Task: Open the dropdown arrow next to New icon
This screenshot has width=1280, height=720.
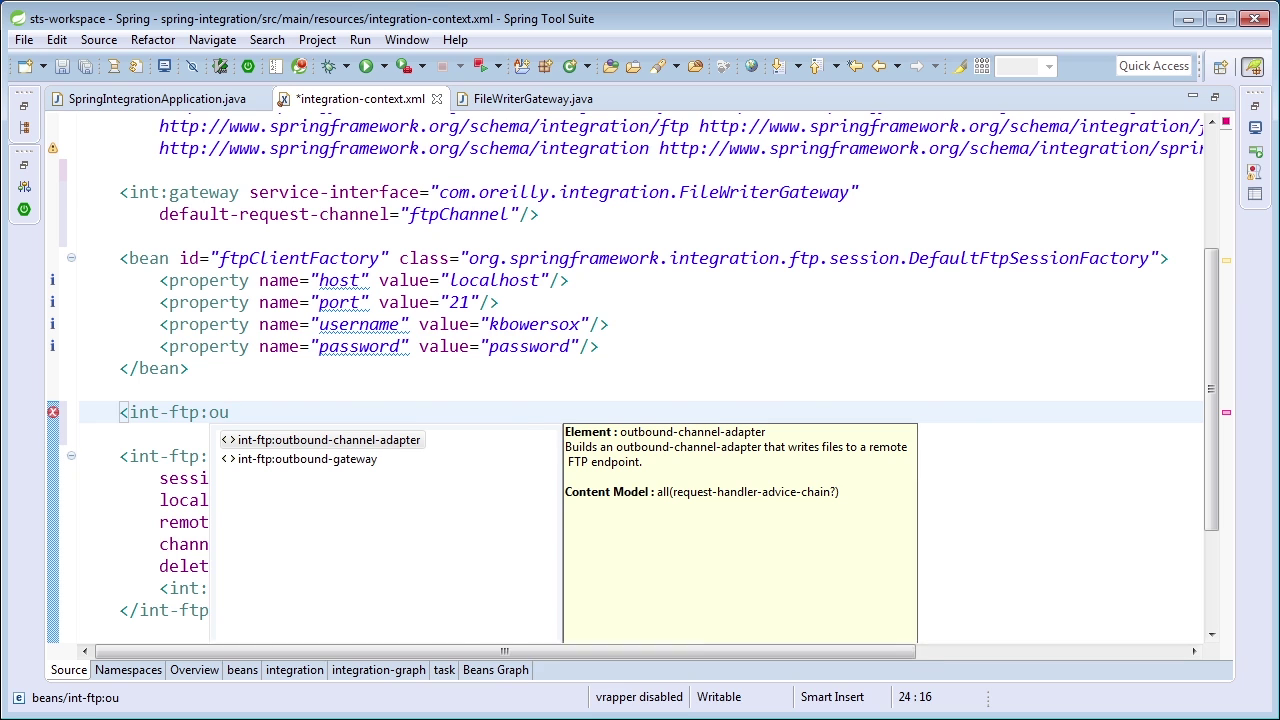Action: pyautogui.click(x=43, y=66)
